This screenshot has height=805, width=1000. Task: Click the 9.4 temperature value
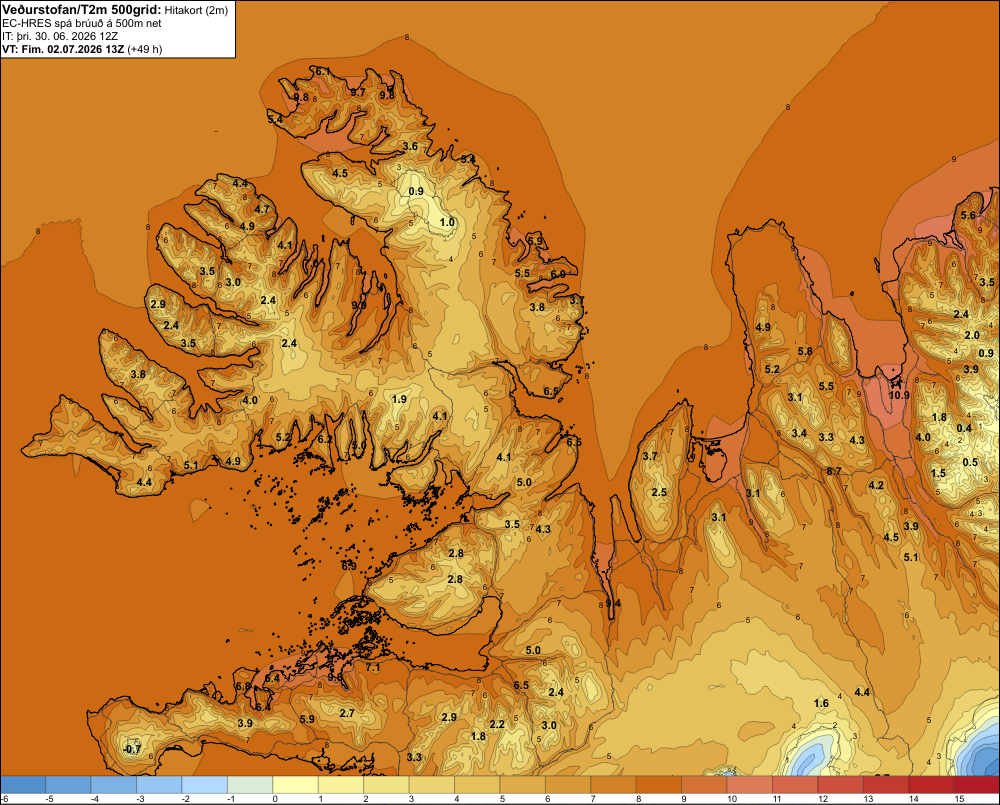(613, 603)
